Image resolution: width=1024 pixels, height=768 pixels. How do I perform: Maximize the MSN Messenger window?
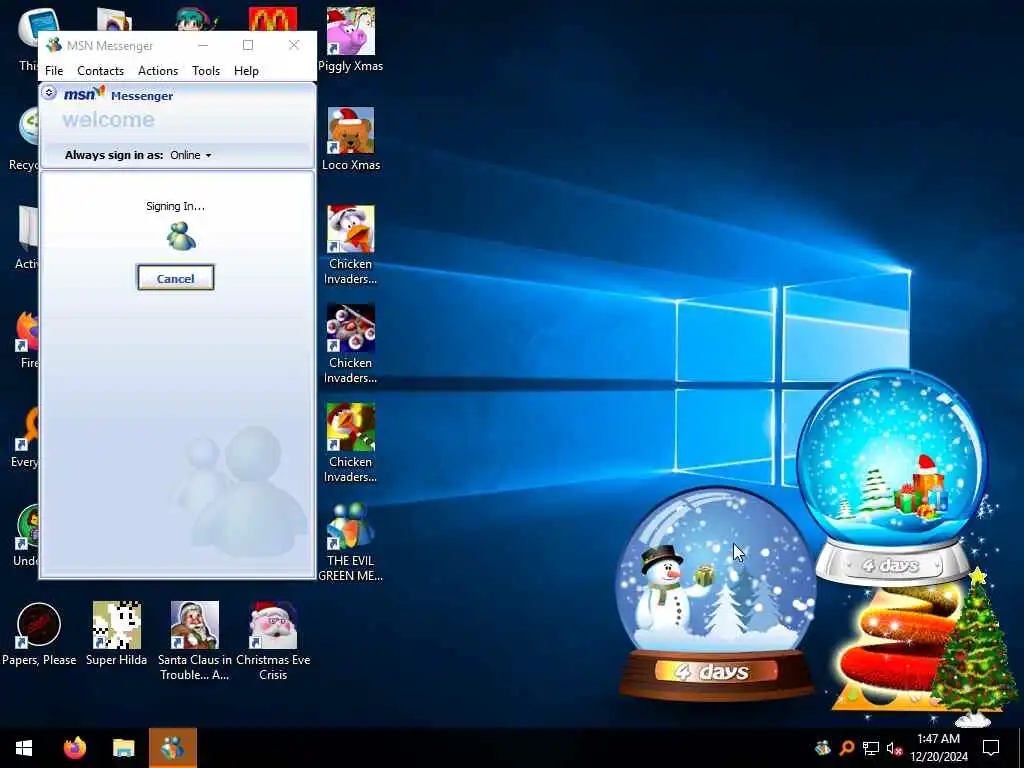click(x=248, y=45)
